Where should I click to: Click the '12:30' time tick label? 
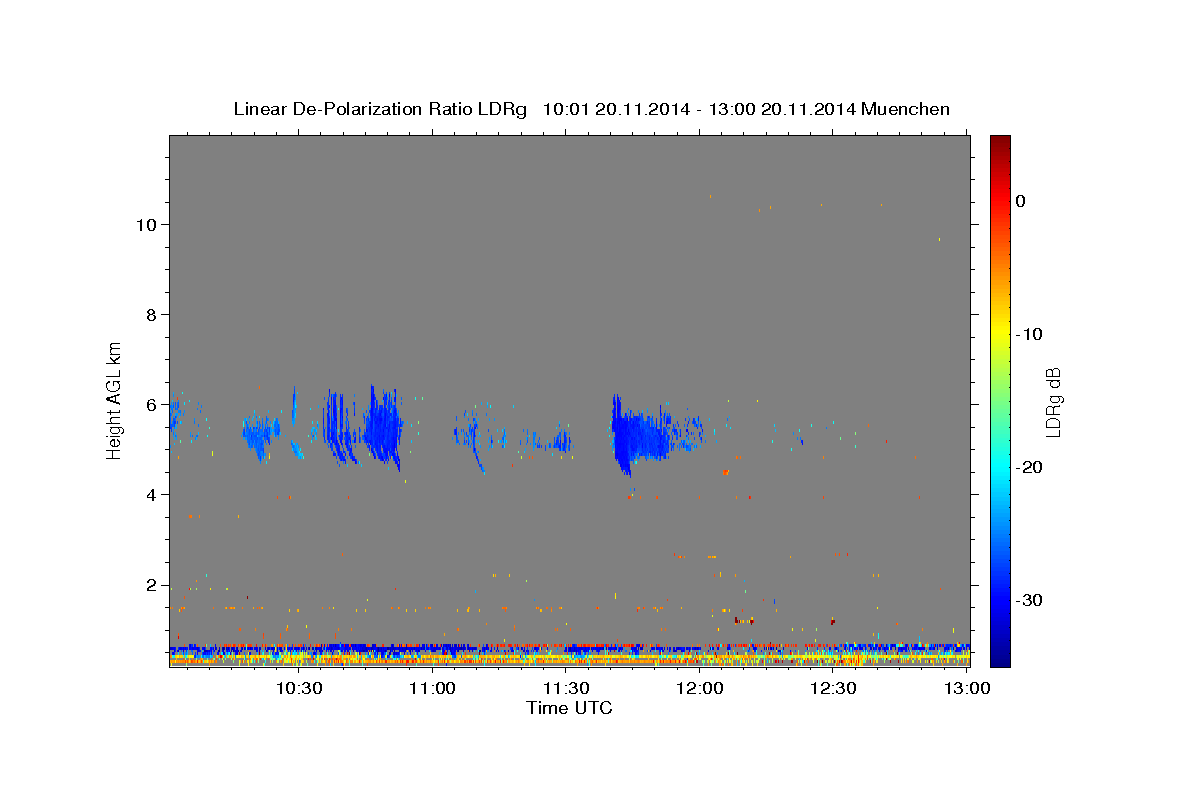(x=832, y=688)
